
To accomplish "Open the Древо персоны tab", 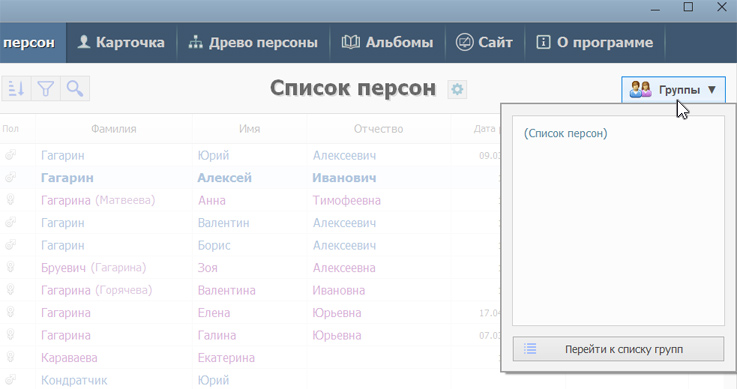I will [x=253, y=42].
